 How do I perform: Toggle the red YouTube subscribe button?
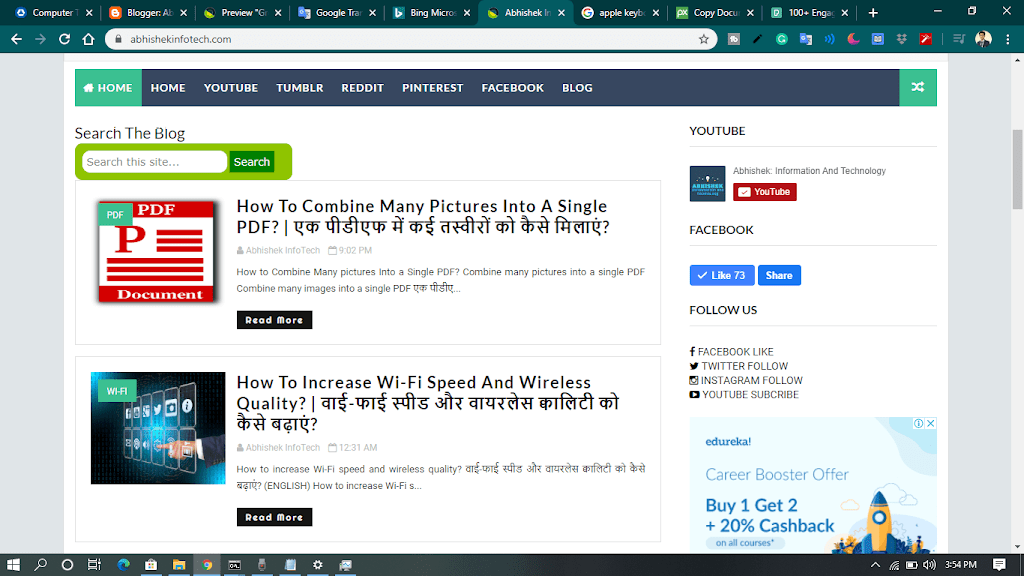765,192
